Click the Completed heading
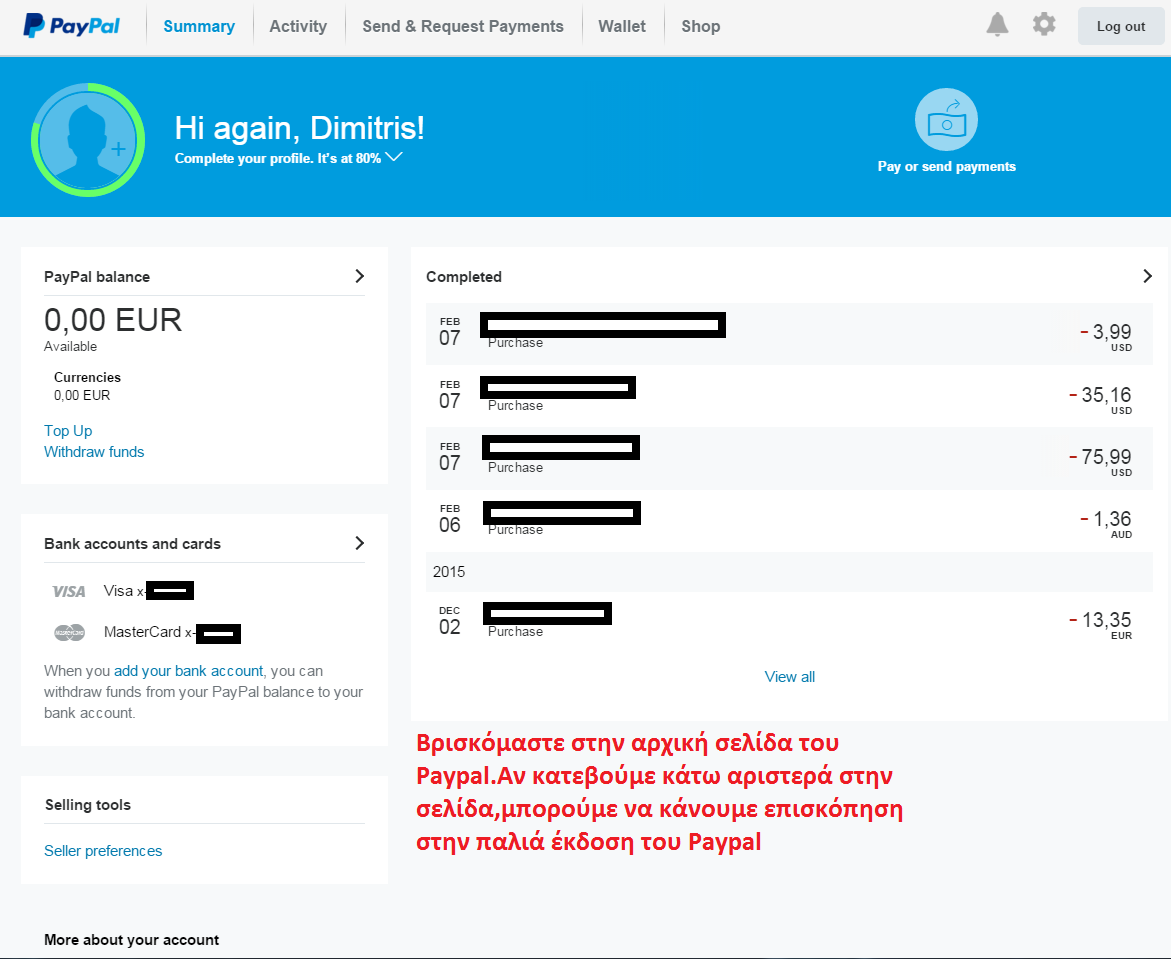 click(x=464, y=277)
